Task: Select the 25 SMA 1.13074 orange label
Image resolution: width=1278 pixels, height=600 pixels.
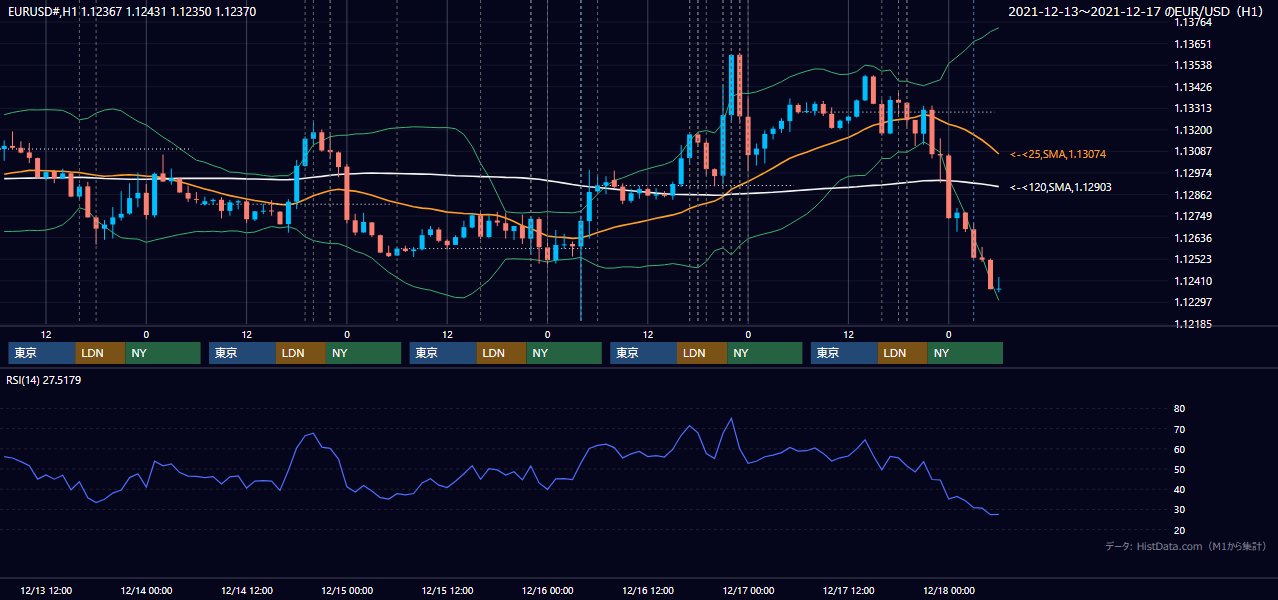Action: [1058, 154]
